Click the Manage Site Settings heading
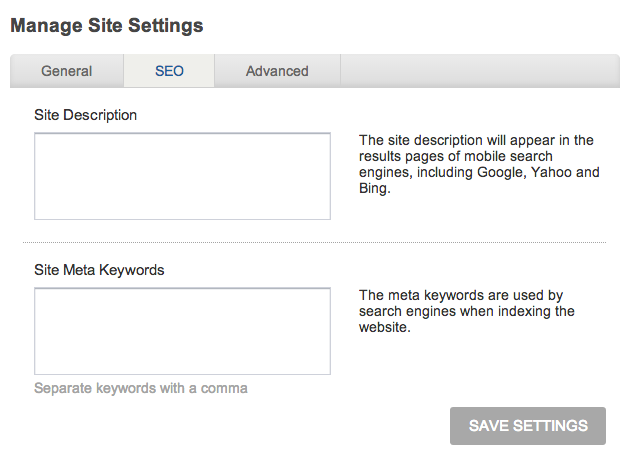The width and height of the screenshot is (631, 458). (x=107, y=26)
